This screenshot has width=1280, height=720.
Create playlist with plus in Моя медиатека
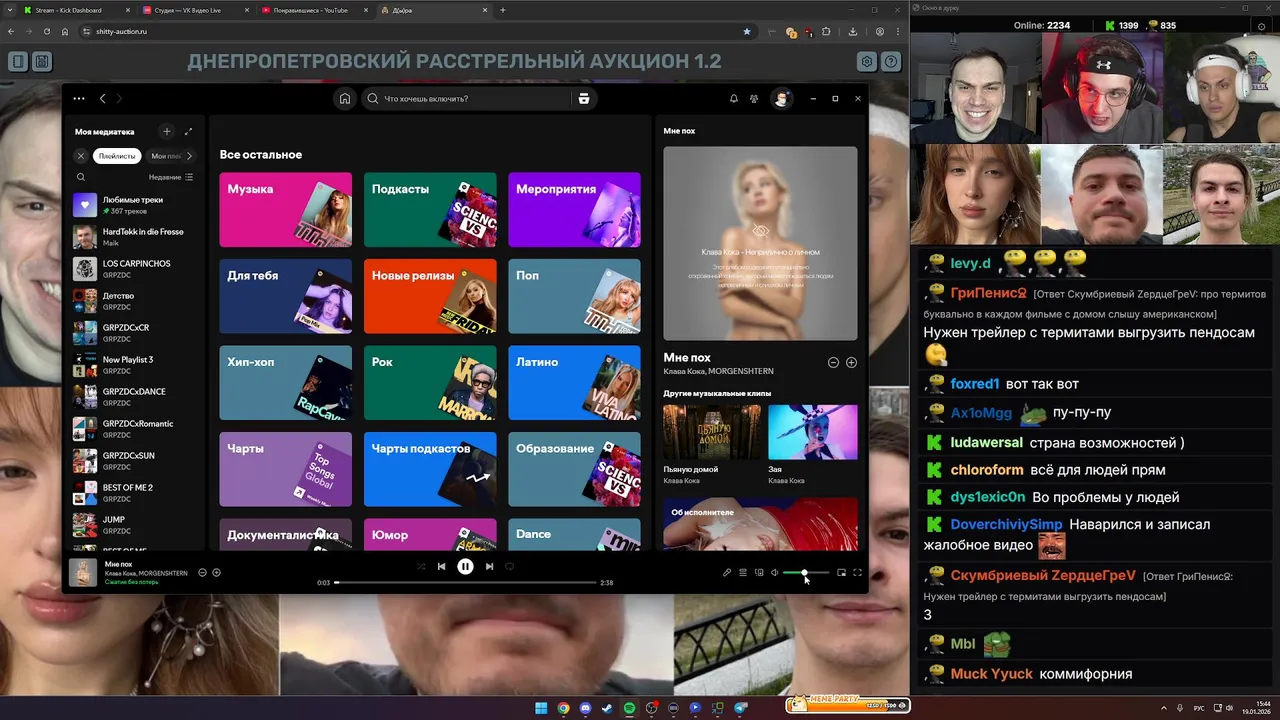167,131
